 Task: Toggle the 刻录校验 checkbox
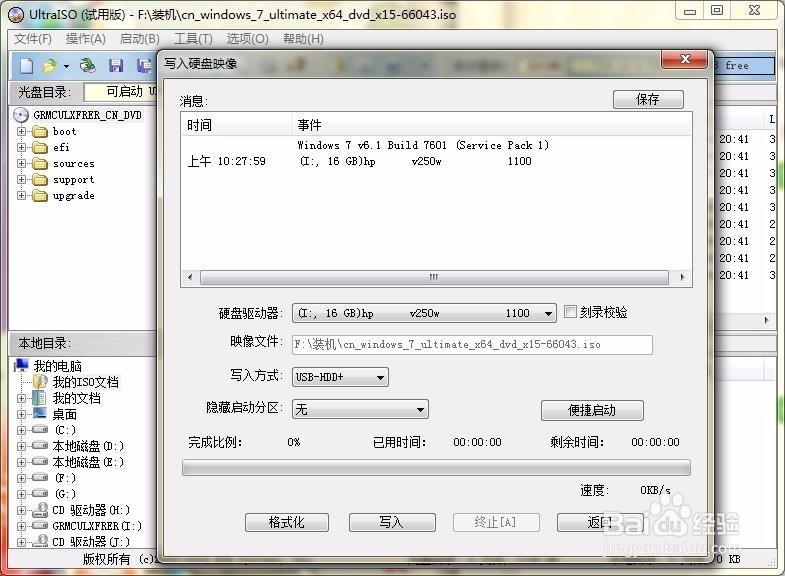pyautogui.click(x=570, y=312)
